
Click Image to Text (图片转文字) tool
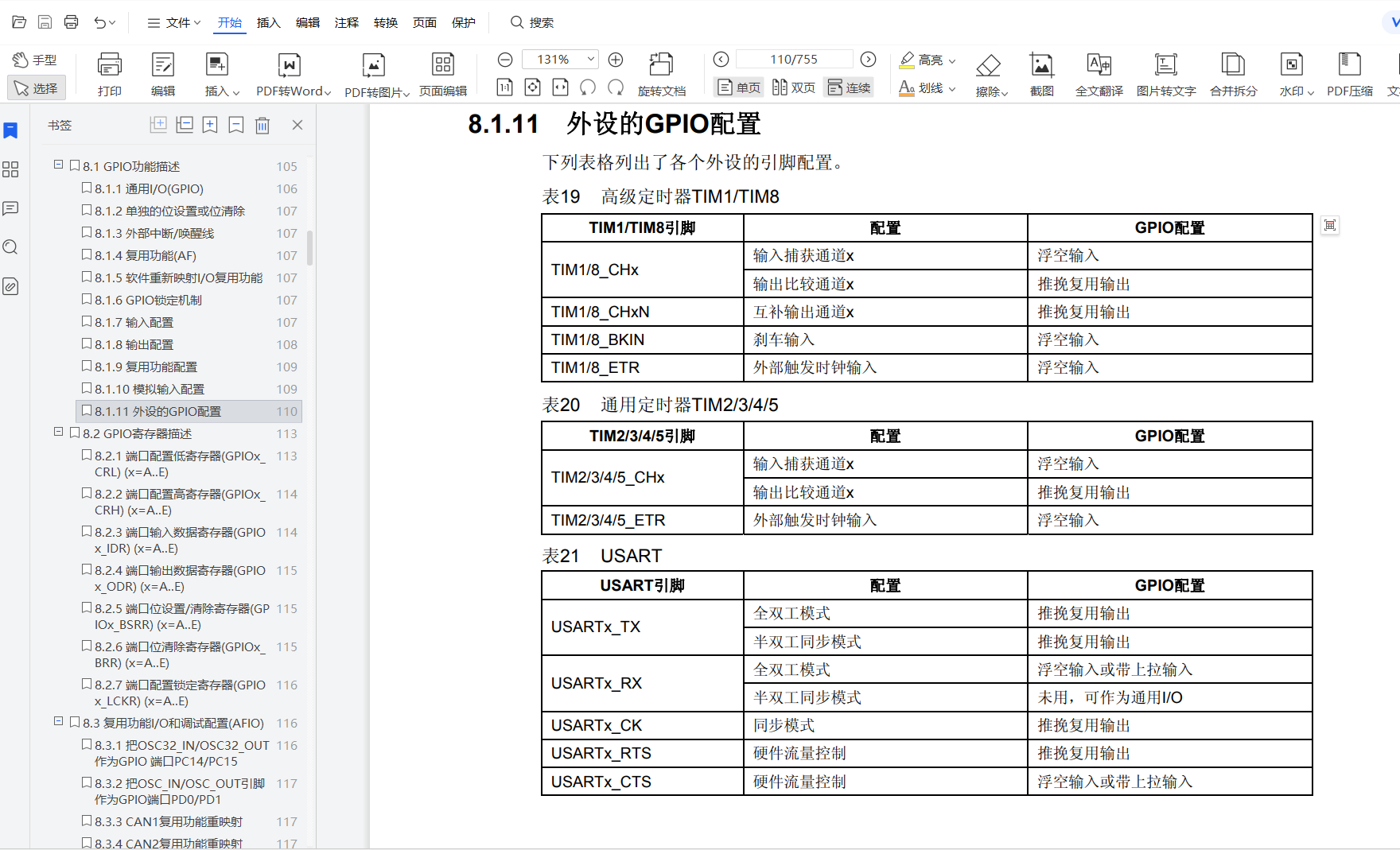click(1166, 75)
